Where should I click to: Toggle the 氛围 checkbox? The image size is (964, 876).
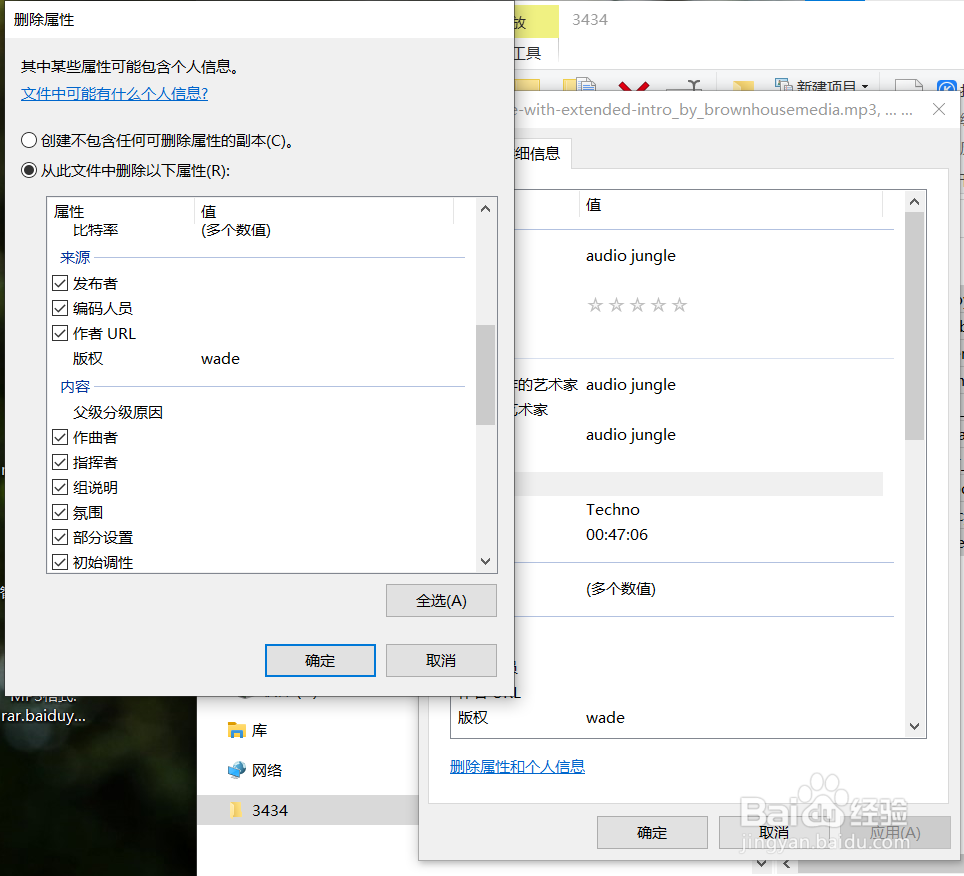point(60,512)
